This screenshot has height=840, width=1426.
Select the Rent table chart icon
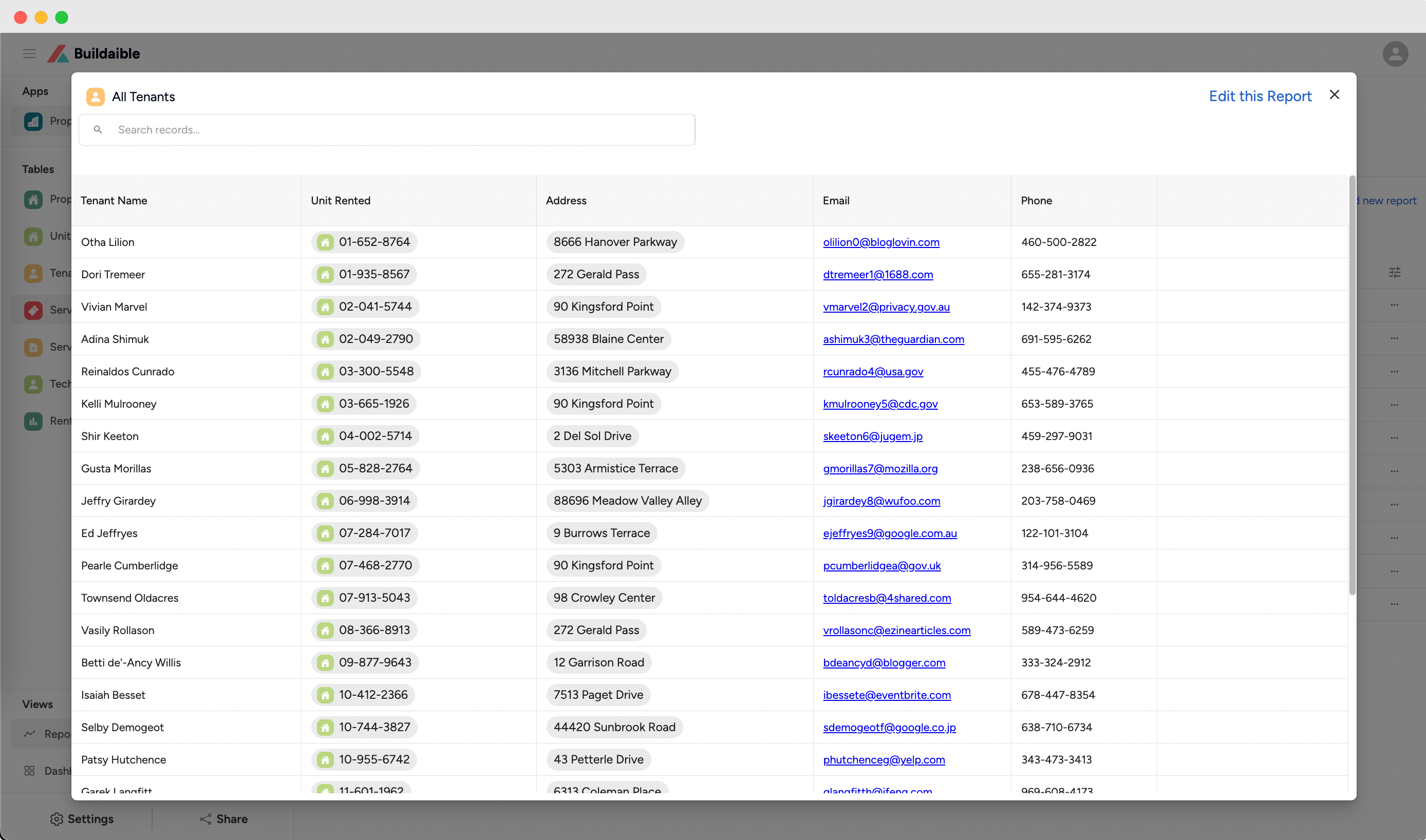click(33, 421)
